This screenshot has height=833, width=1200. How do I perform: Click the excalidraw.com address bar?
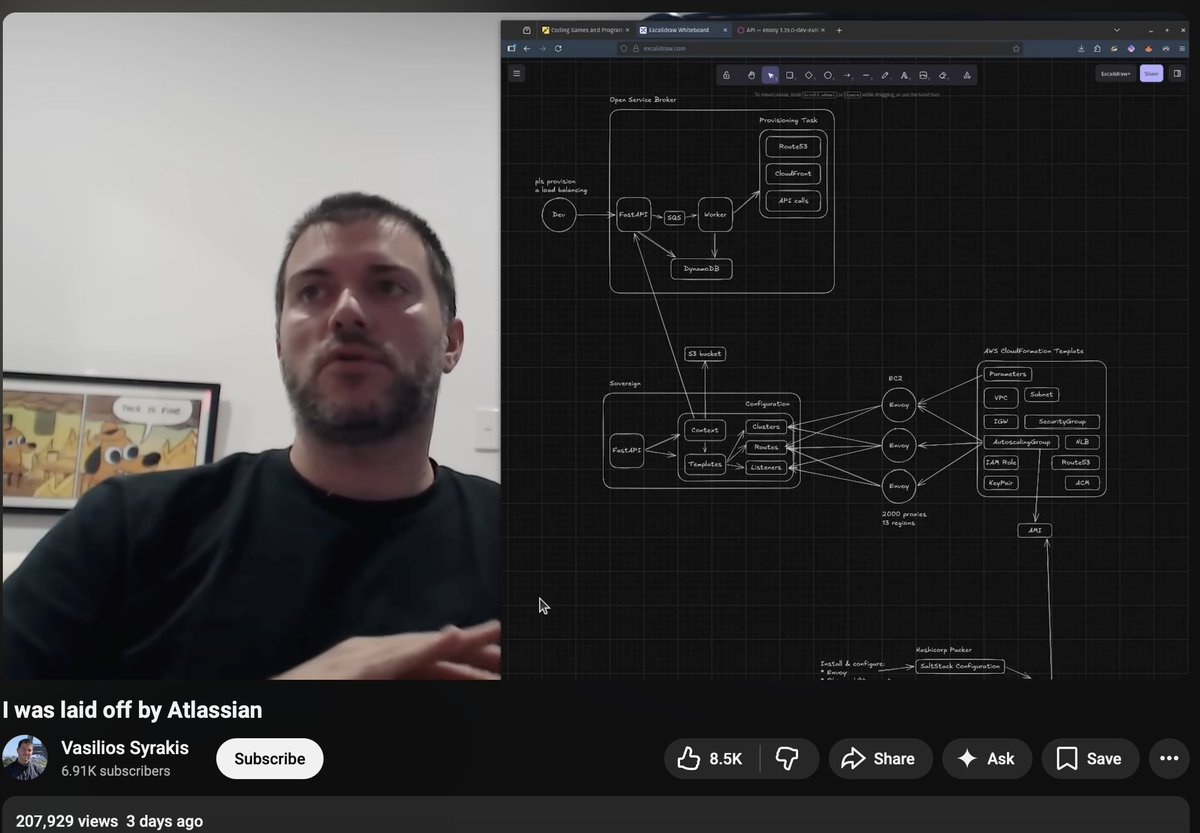click(x=820, y=48)
